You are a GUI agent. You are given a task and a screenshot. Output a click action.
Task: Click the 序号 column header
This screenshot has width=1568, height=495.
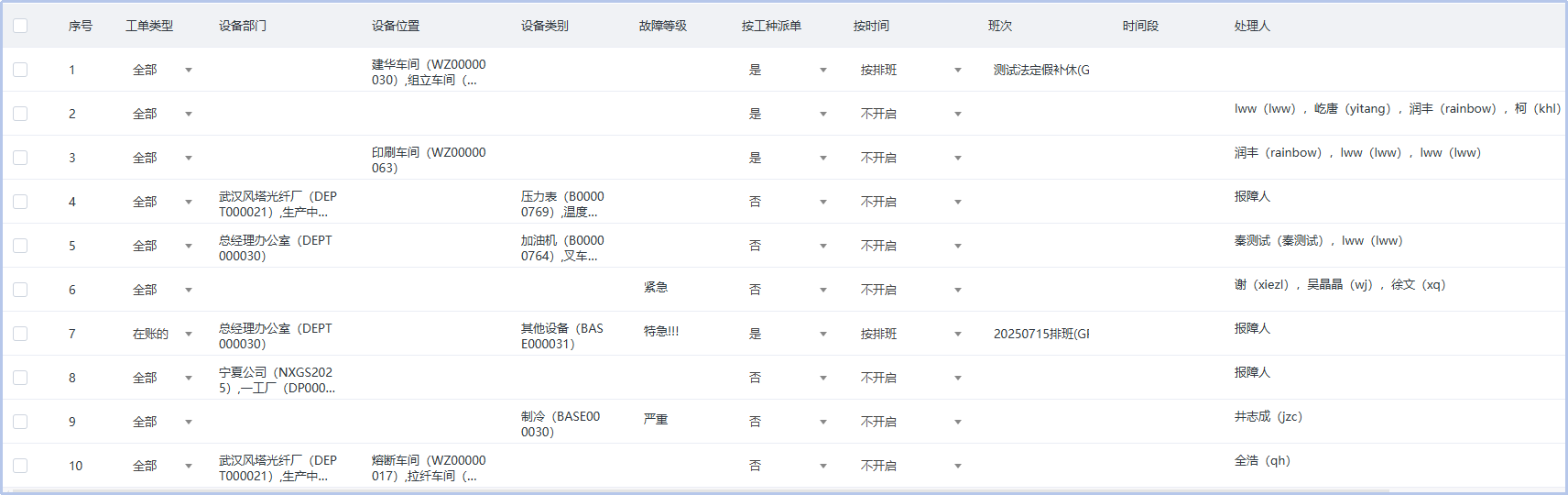81,26
